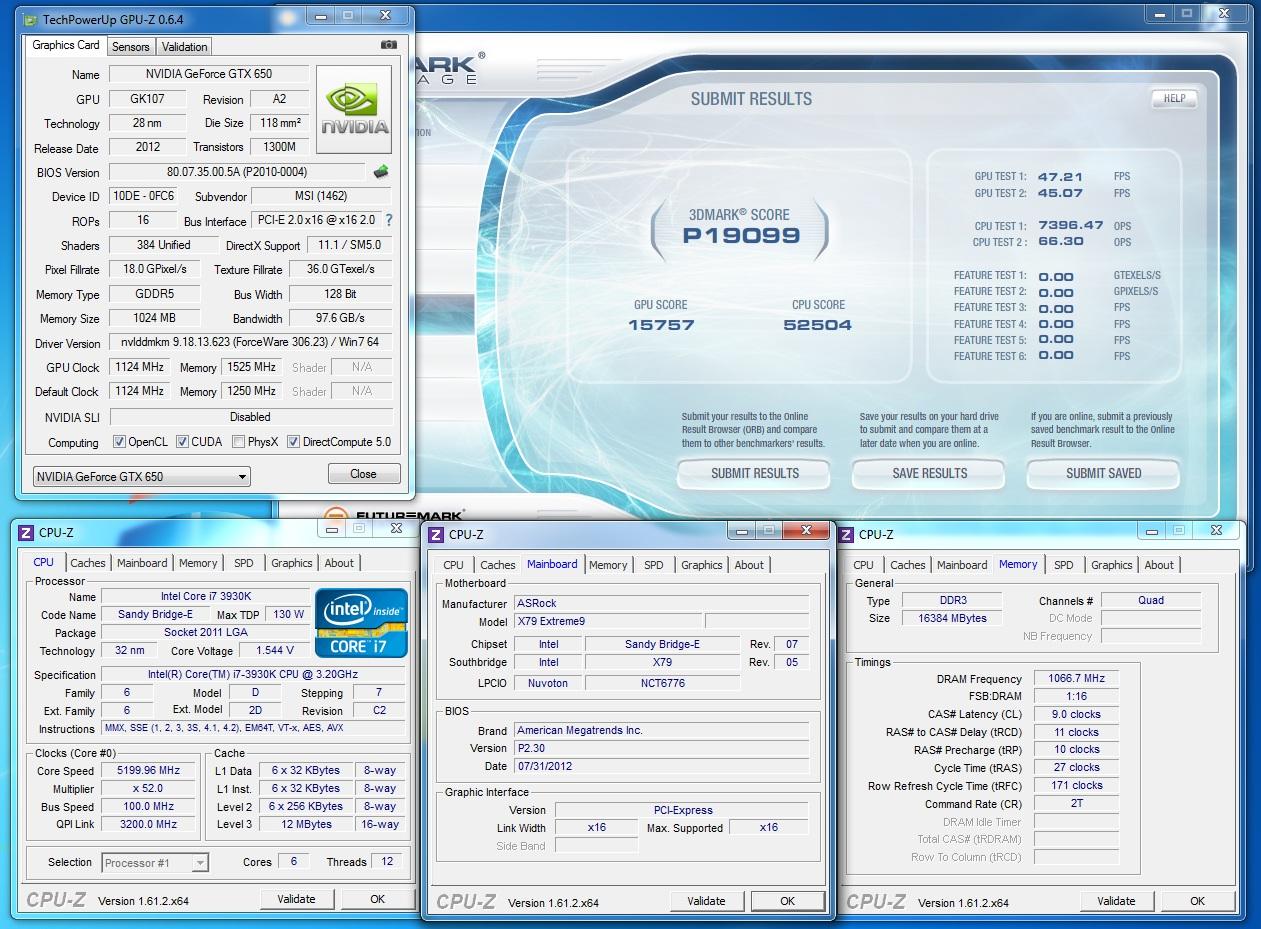Enable the PhysX checkbox

tap(238, 442)
